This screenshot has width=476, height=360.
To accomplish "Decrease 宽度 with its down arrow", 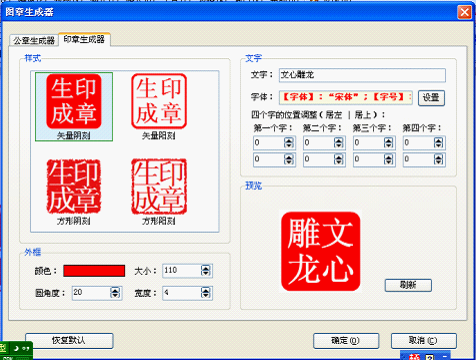I will pyautogui.click(x=206, y=296).
